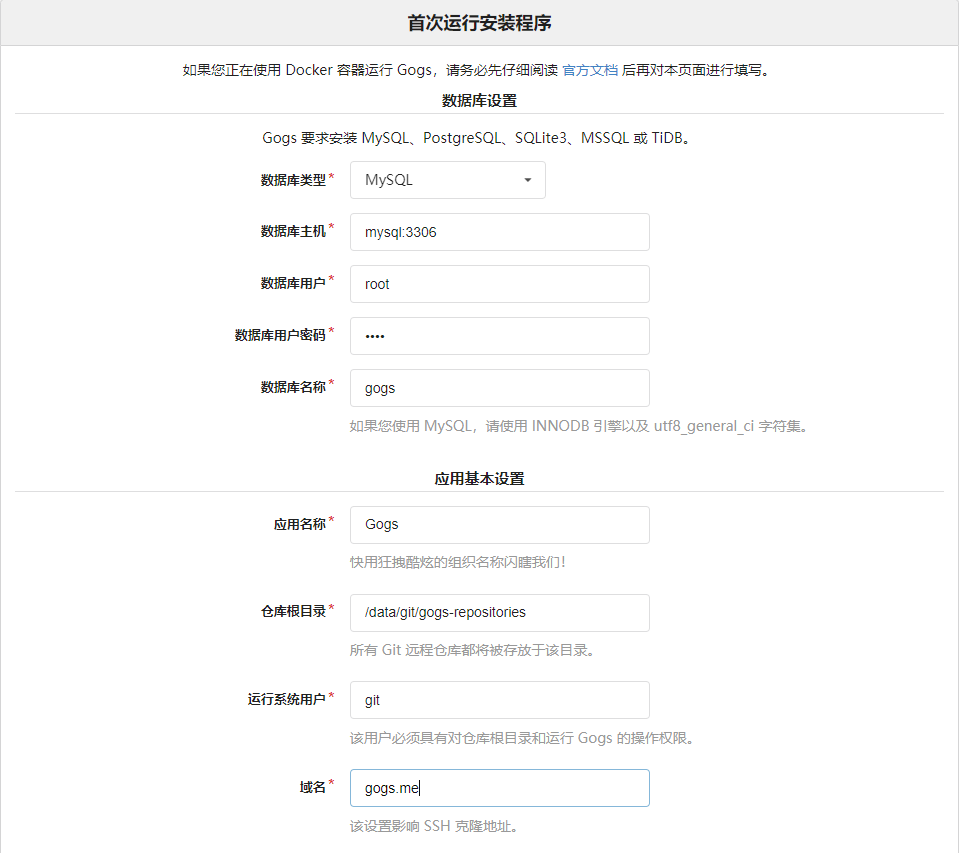The height and width of the screenshot is (853, 959).
Task: Click the 数据库名称 field containing gogs
Action: [x=499, y=388]
